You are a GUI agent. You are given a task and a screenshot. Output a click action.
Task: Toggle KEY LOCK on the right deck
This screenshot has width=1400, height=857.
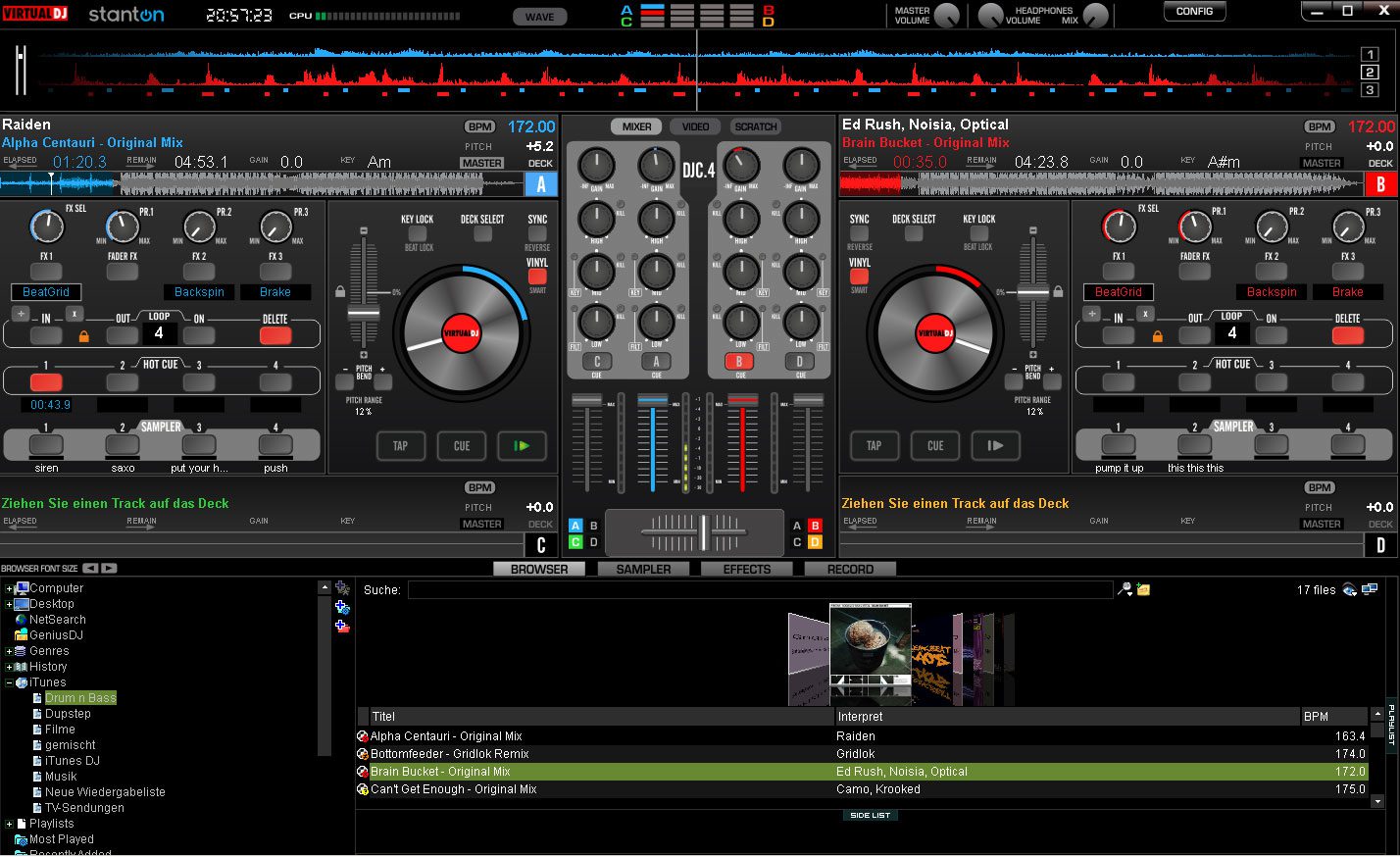point(978,233)
